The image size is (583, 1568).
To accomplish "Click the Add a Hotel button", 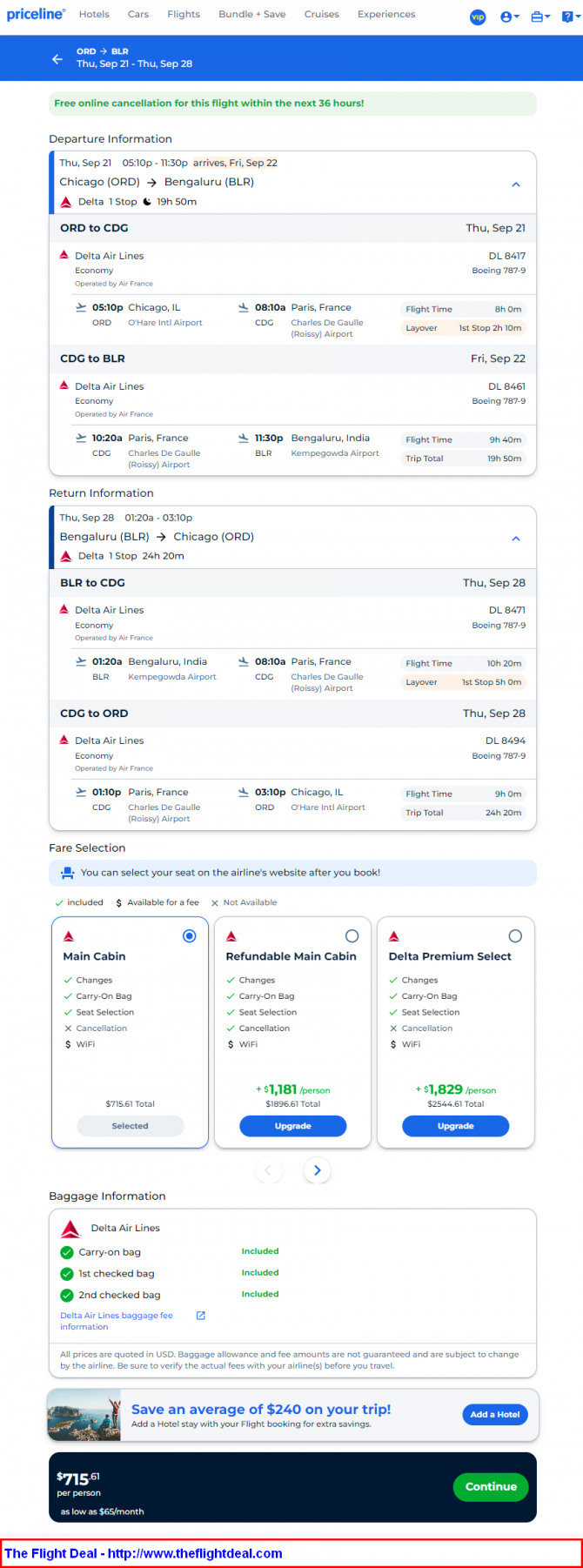I will (495, 1414).
